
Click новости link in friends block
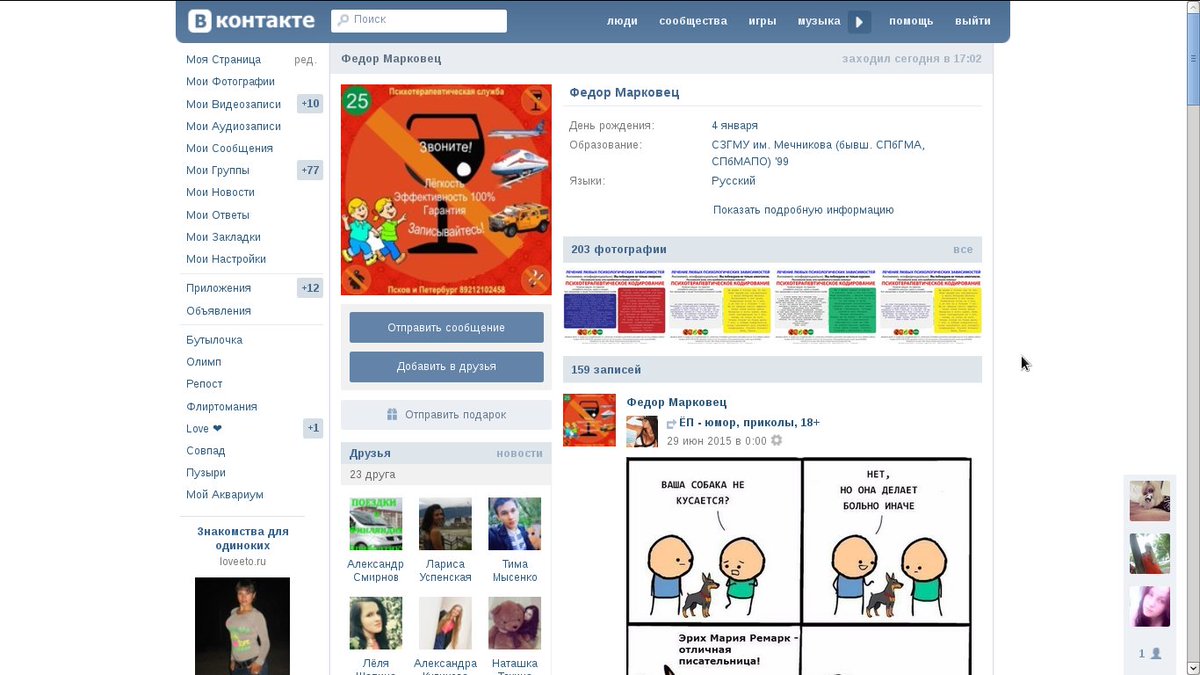pyautogui.click(x=519, y=453)
